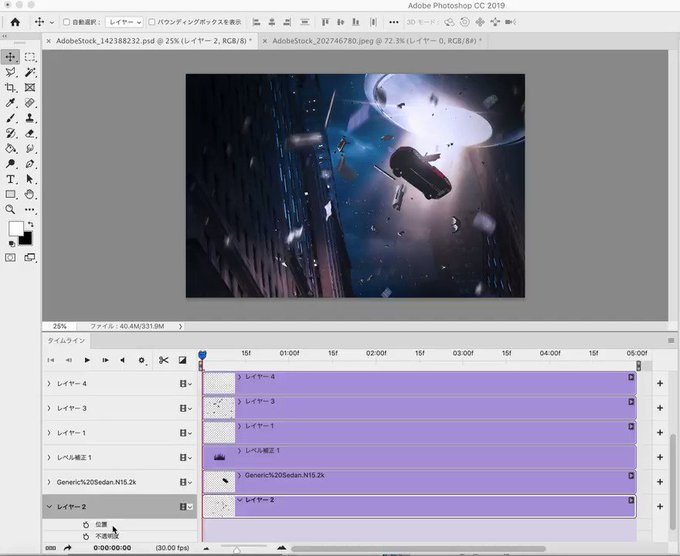The height and width of the screenshot is (556, 680).
Task: Reset default foreground and background colors
Action: tap(12, 243)
